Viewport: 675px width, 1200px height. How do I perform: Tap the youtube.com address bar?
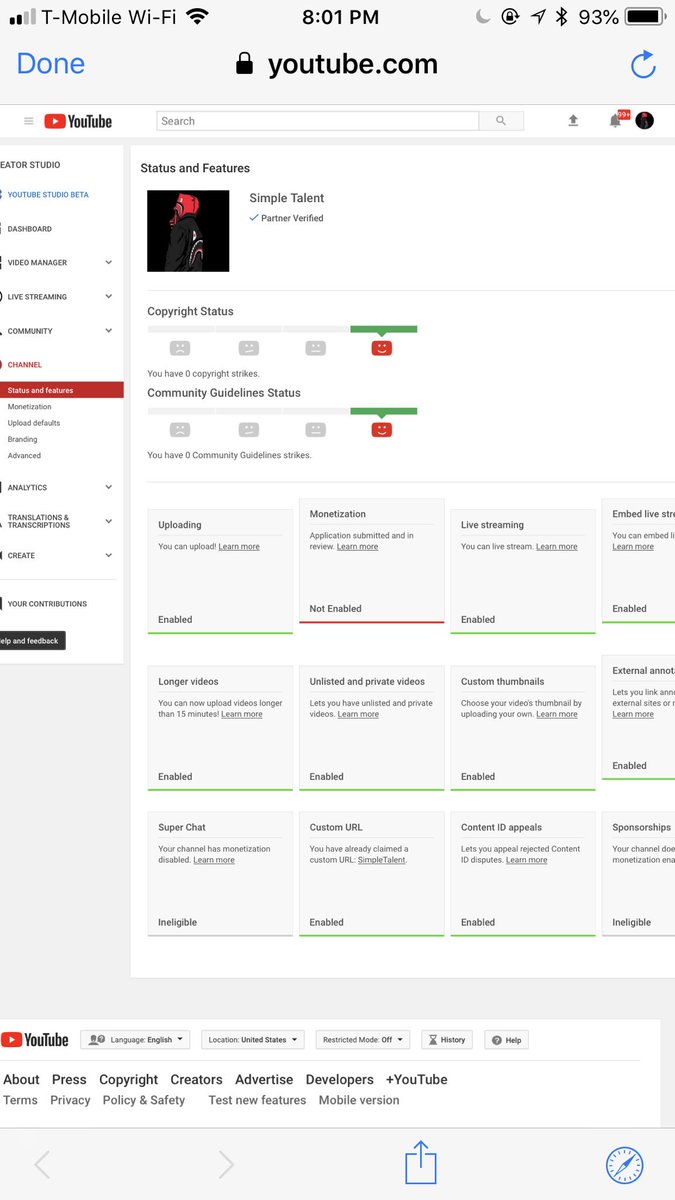click(337, 64)
